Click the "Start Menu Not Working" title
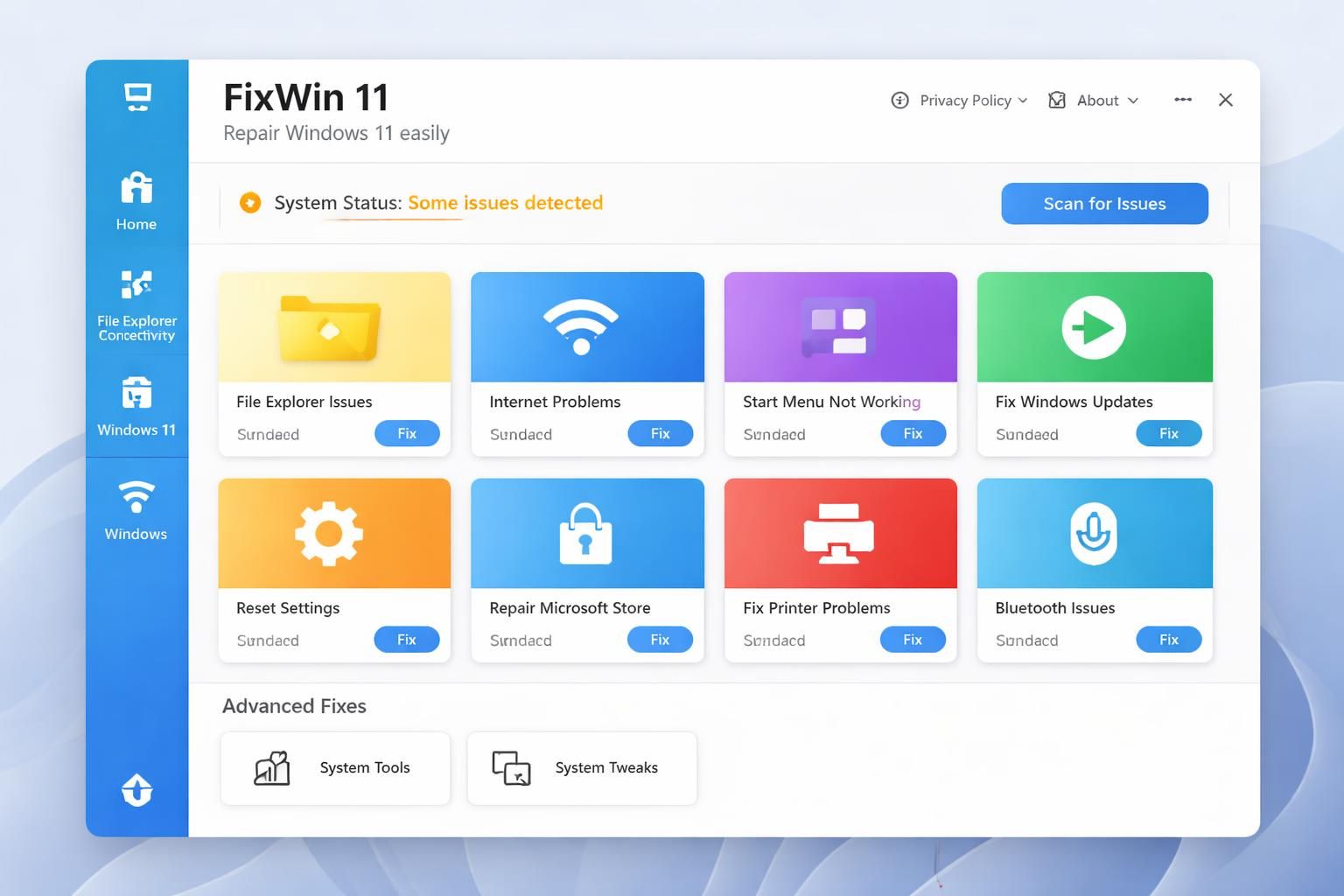 (x=831, y=402)
